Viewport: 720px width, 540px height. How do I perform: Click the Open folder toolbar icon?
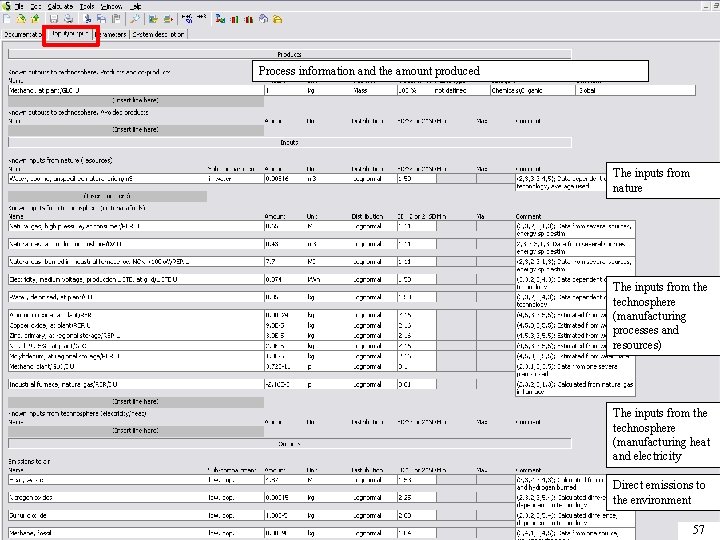tap(21, 19)
